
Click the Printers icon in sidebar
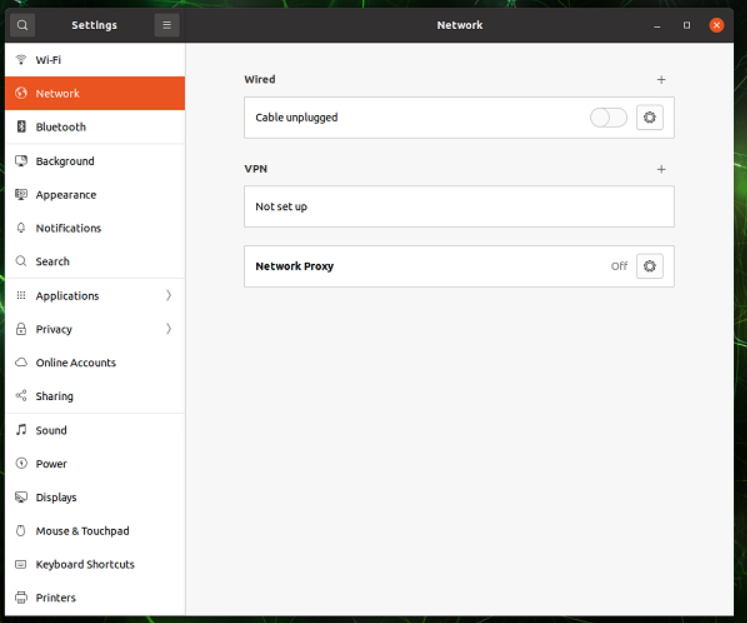pyautogui.click(x=21, y=597)
